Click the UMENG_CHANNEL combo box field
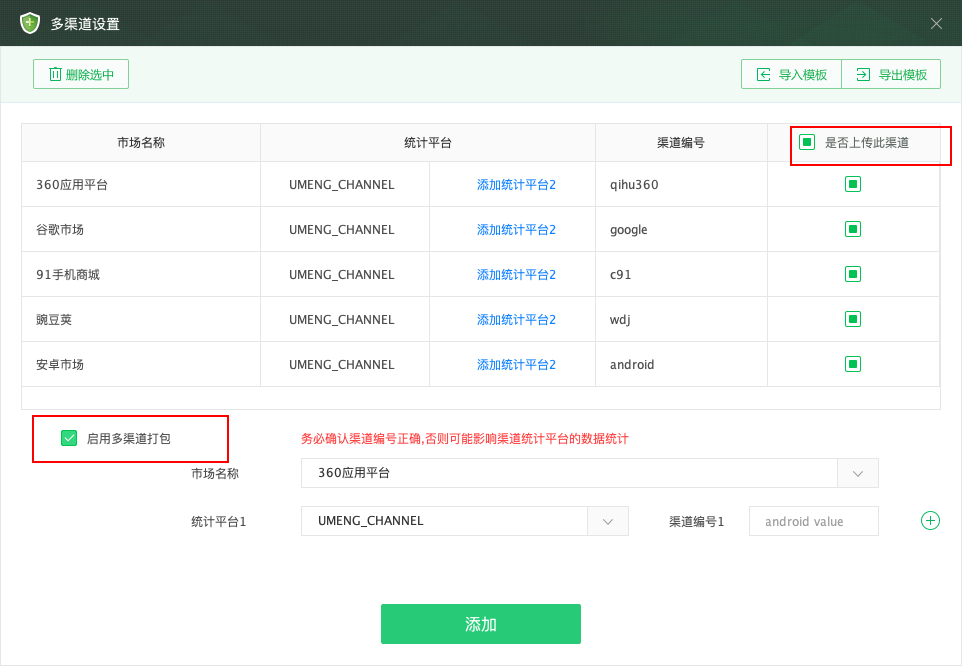Viewport: 962px width, 666px height. coord(464,521)
